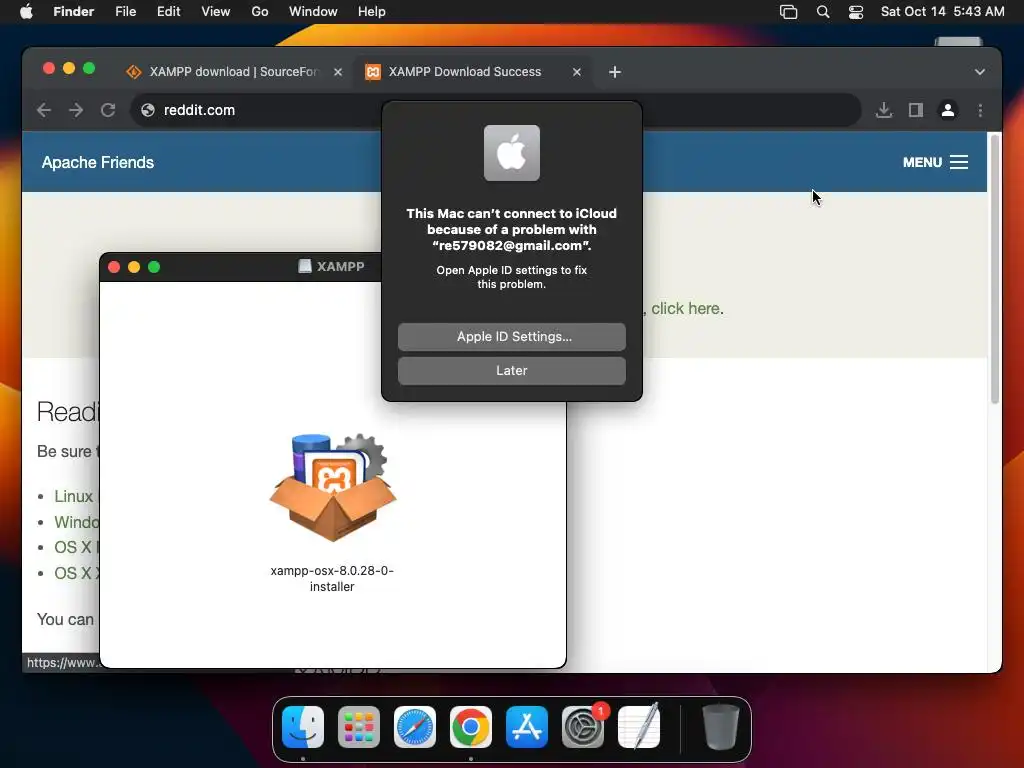1024x768 pixels.
Task: Open Chrome downloads icon
Action: [x=884, y=110]
